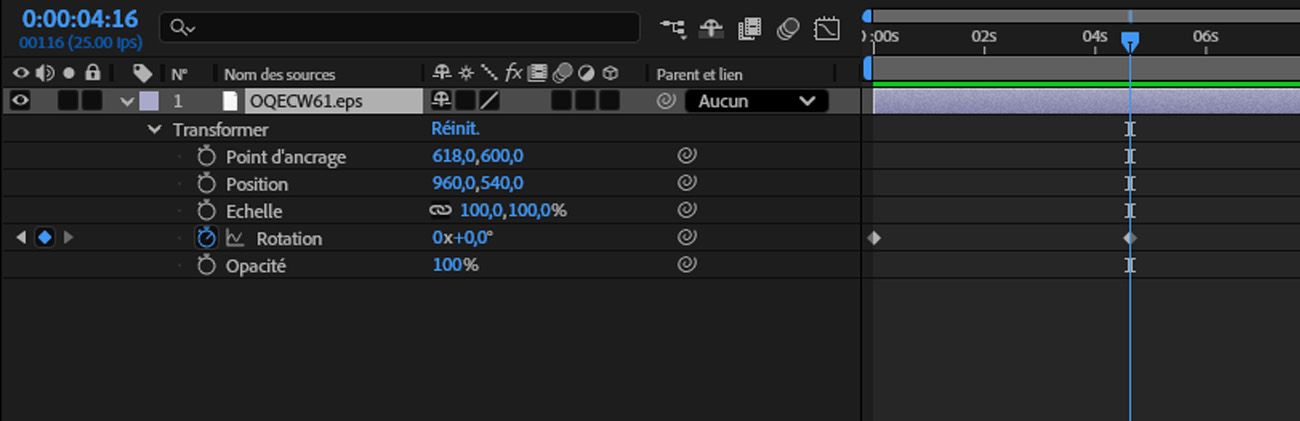Click the Adjustment layer column header icon

[586, 73]
